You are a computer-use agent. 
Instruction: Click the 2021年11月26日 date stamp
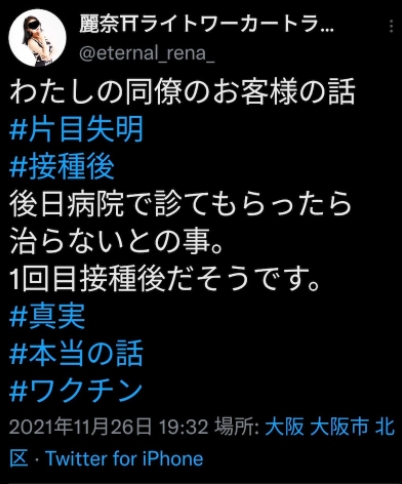[x=80, y=427]
